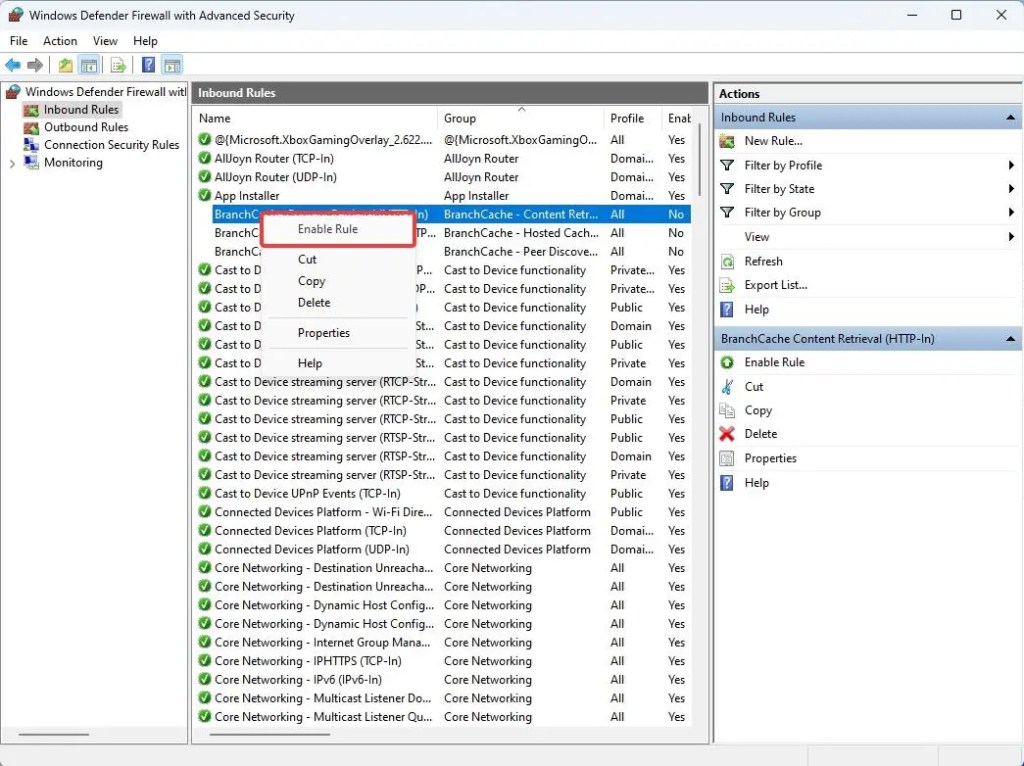The height and width of the screenshot is (766, 1024).
Task: Open Help from the toolbar question mark icon
Action: click(x=149, y=65)
